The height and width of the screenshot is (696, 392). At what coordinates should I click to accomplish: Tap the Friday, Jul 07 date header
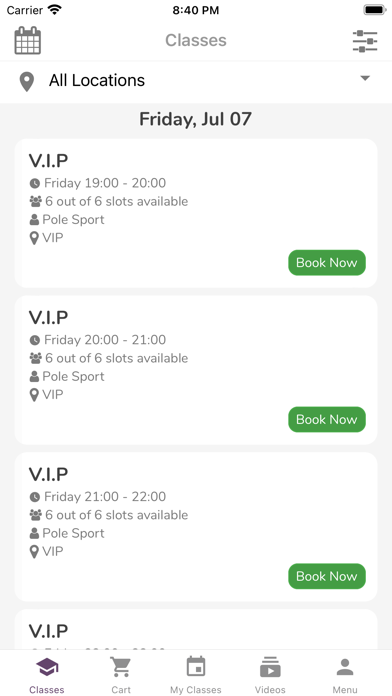195,119
